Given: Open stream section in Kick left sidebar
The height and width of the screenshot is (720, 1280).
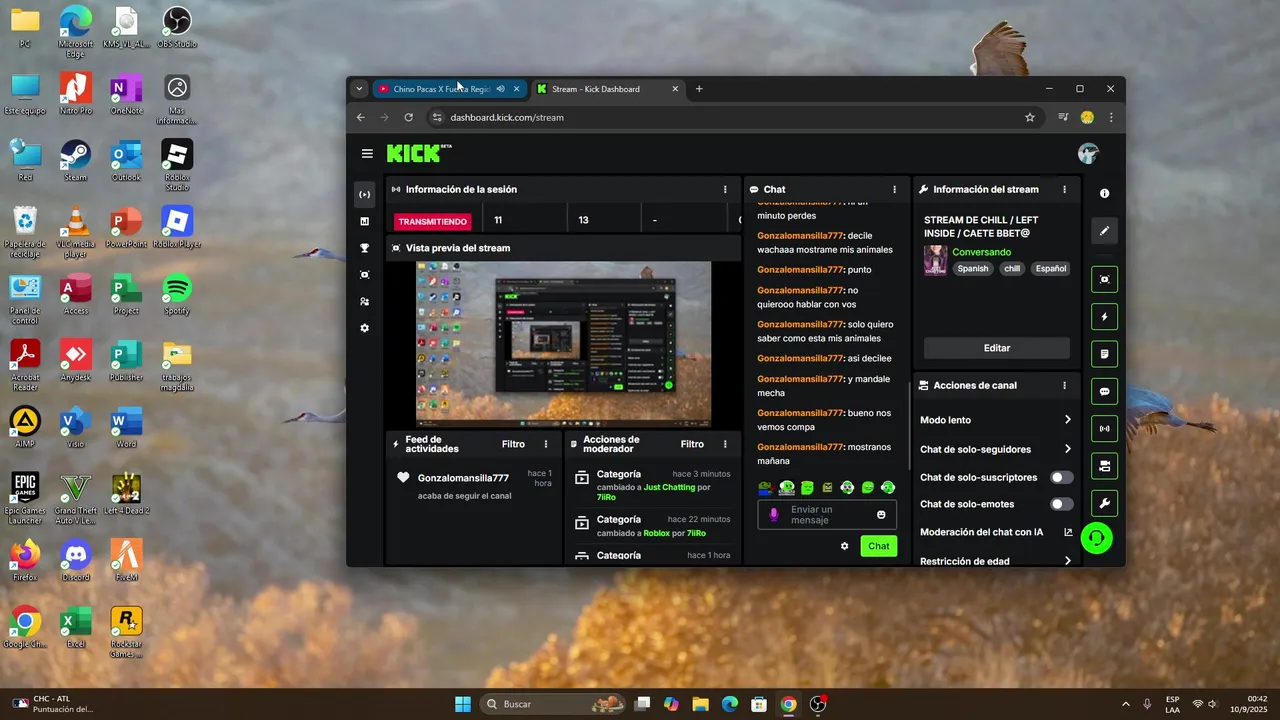Looking at the screenshot, I should (364, 194).
